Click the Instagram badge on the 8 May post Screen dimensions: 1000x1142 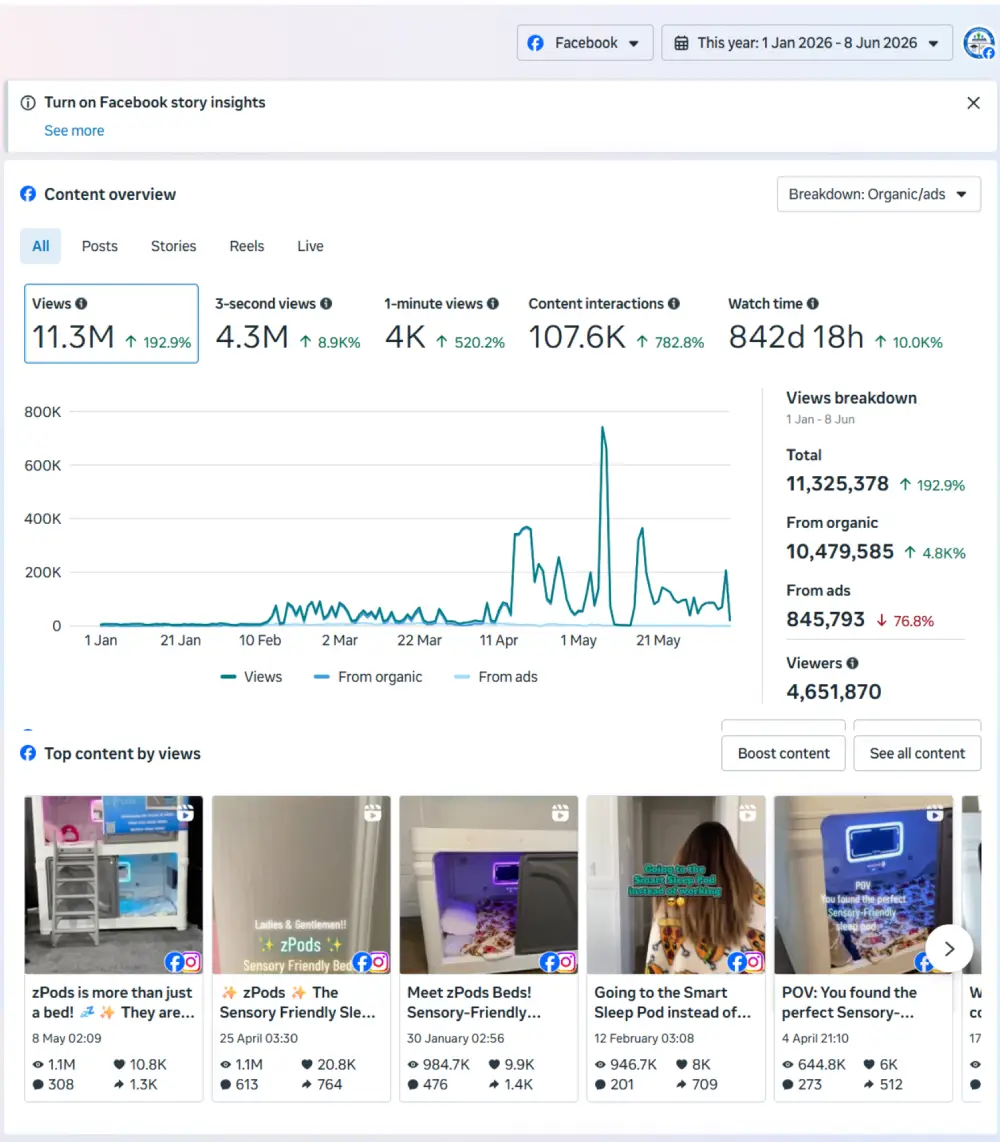(x=192, y=962)
